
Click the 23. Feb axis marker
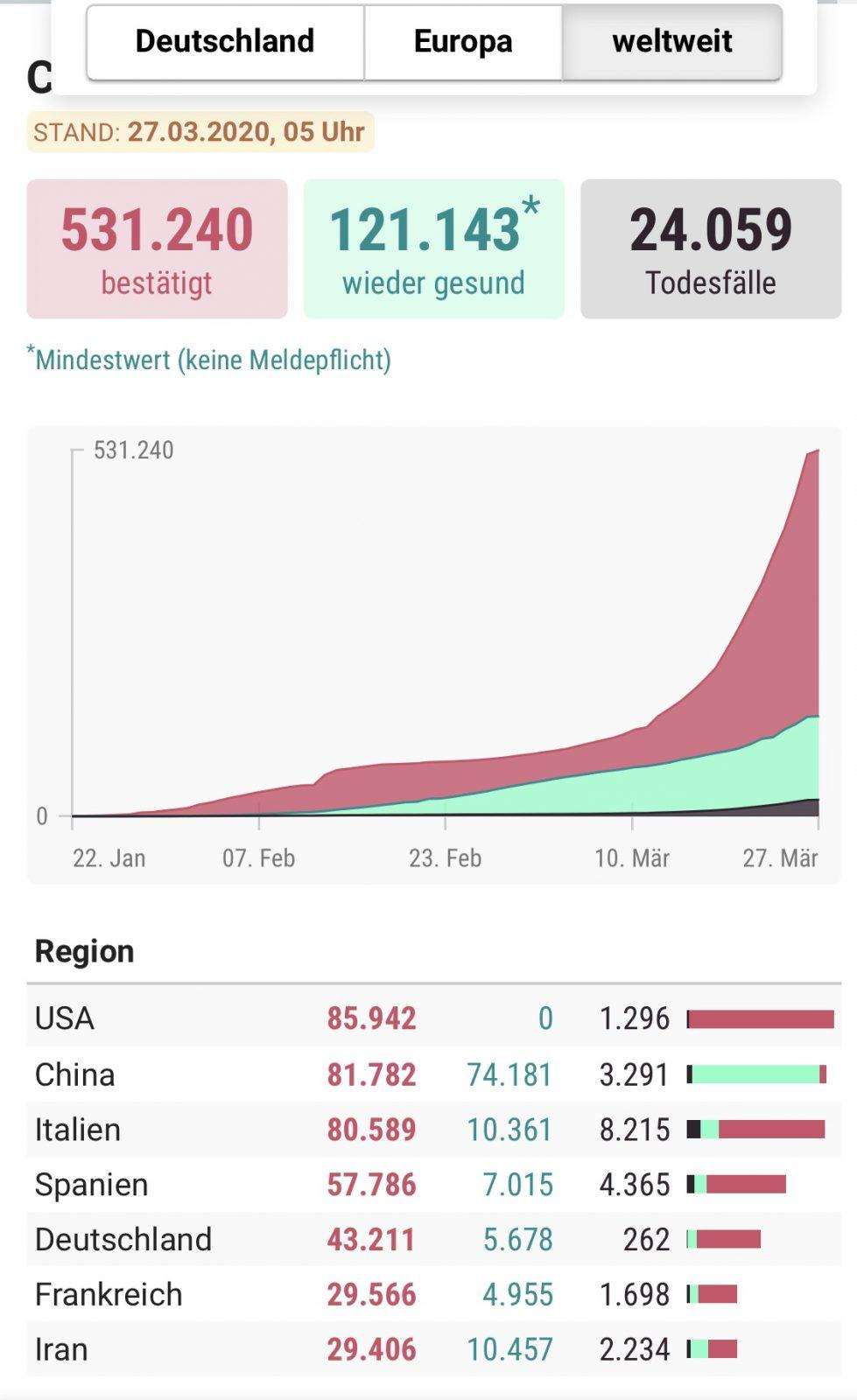(445, 857)
